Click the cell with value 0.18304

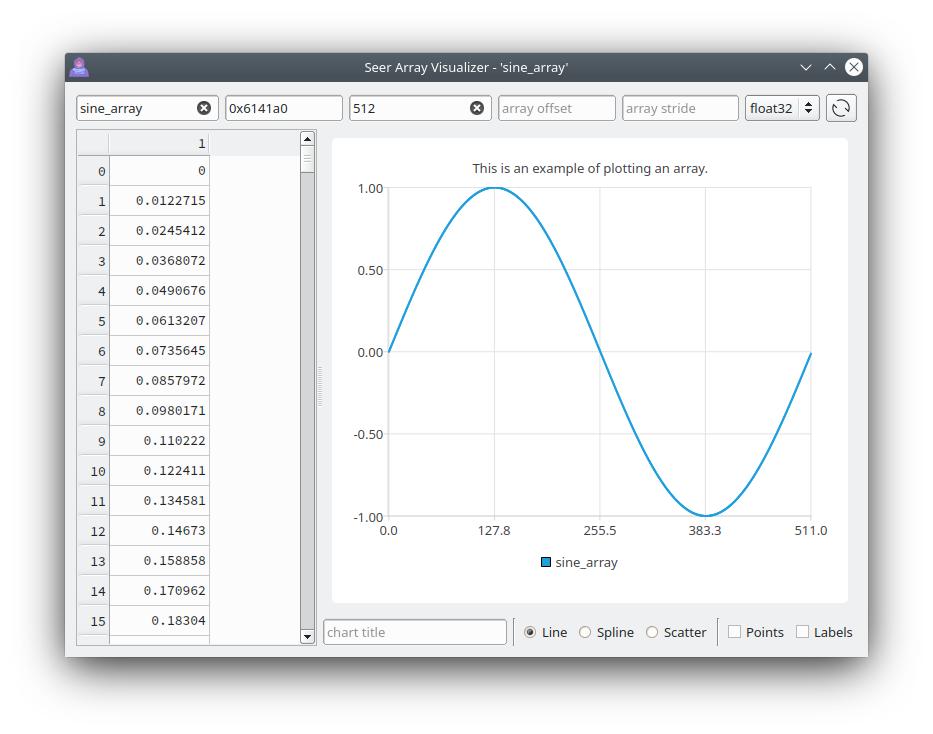click(159, 621)
